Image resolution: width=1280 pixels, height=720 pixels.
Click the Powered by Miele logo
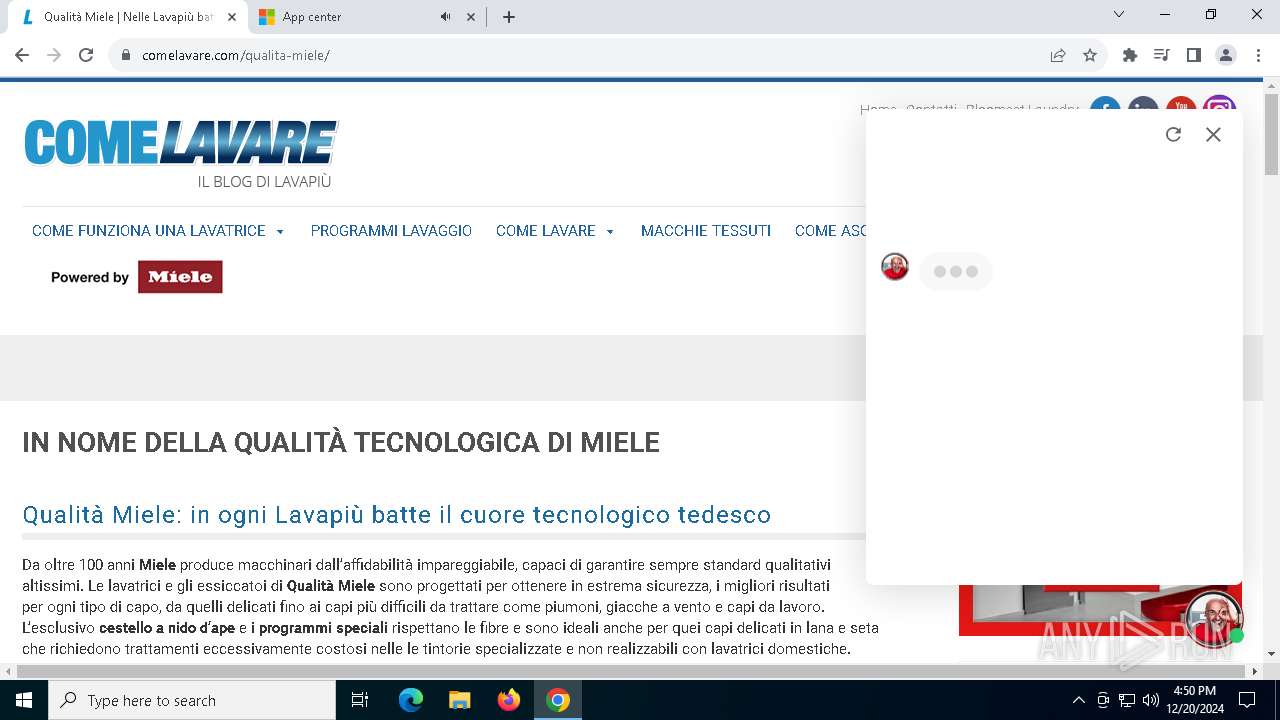[136, 277]
